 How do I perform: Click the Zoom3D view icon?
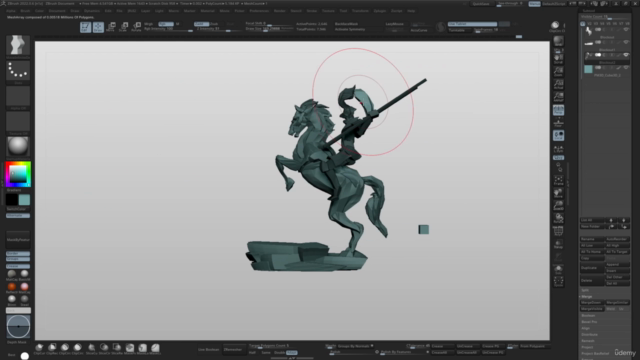(558, 205)
